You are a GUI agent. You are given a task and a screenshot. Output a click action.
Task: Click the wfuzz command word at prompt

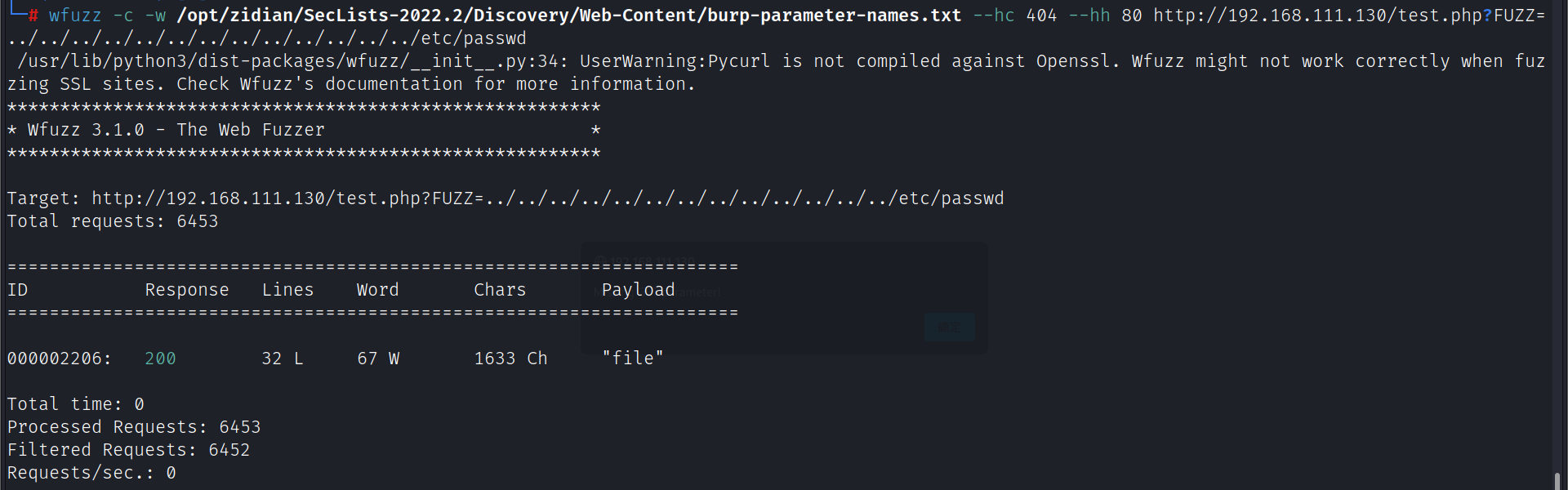(x=75, y=16)
